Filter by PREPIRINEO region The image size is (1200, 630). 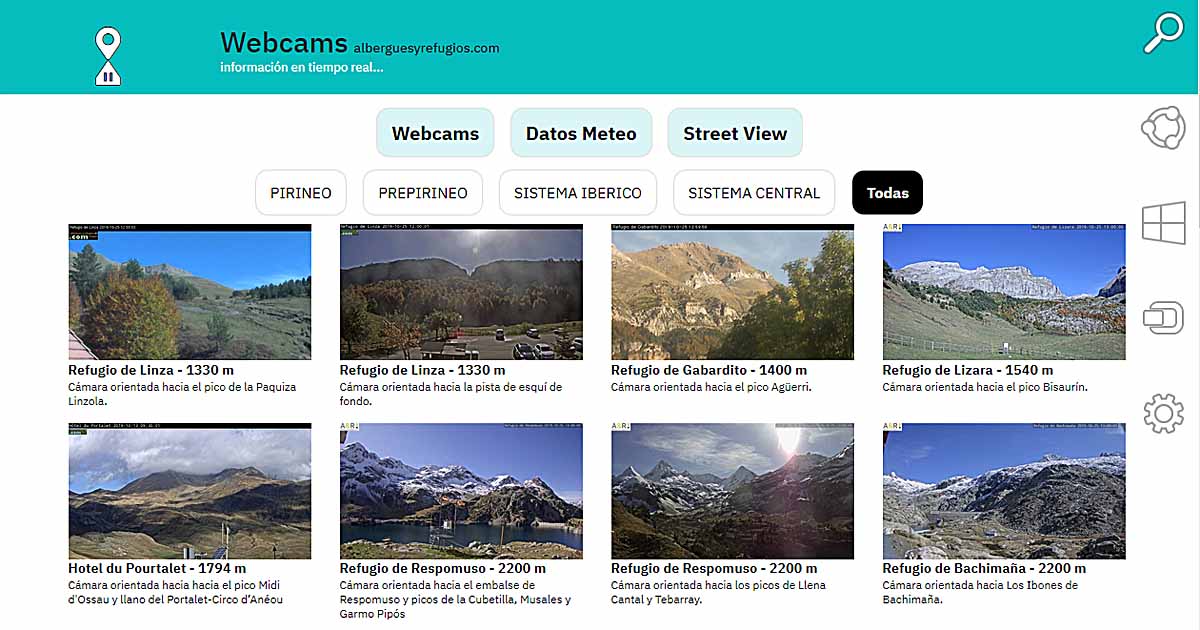tap(423, 193)
